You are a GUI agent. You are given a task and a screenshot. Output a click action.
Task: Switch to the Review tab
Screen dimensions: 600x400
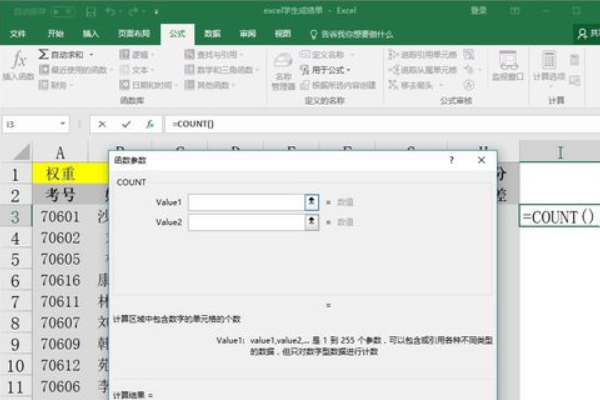point(248,34)
